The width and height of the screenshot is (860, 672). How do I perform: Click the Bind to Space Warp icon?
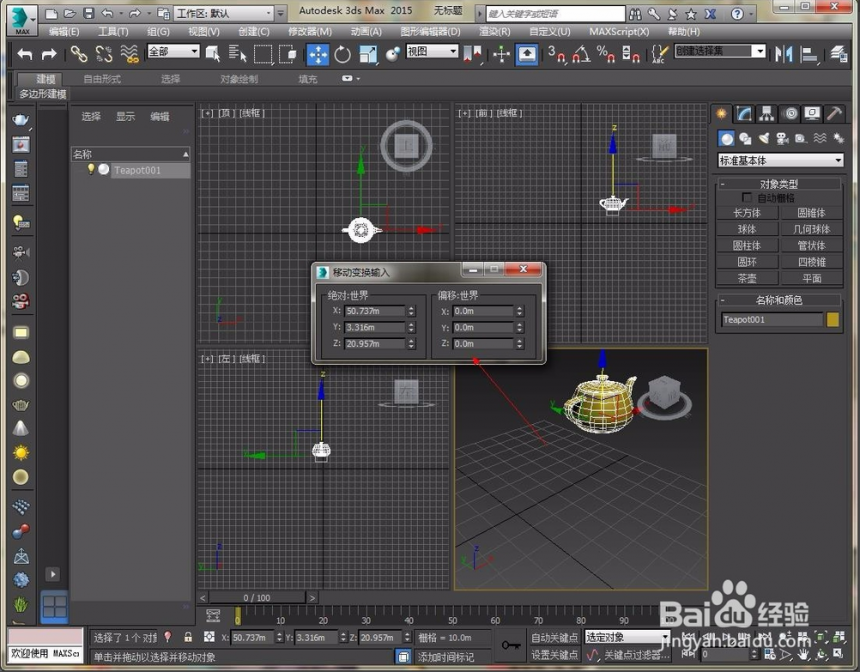pyautogui.click(x=129, y=54)
